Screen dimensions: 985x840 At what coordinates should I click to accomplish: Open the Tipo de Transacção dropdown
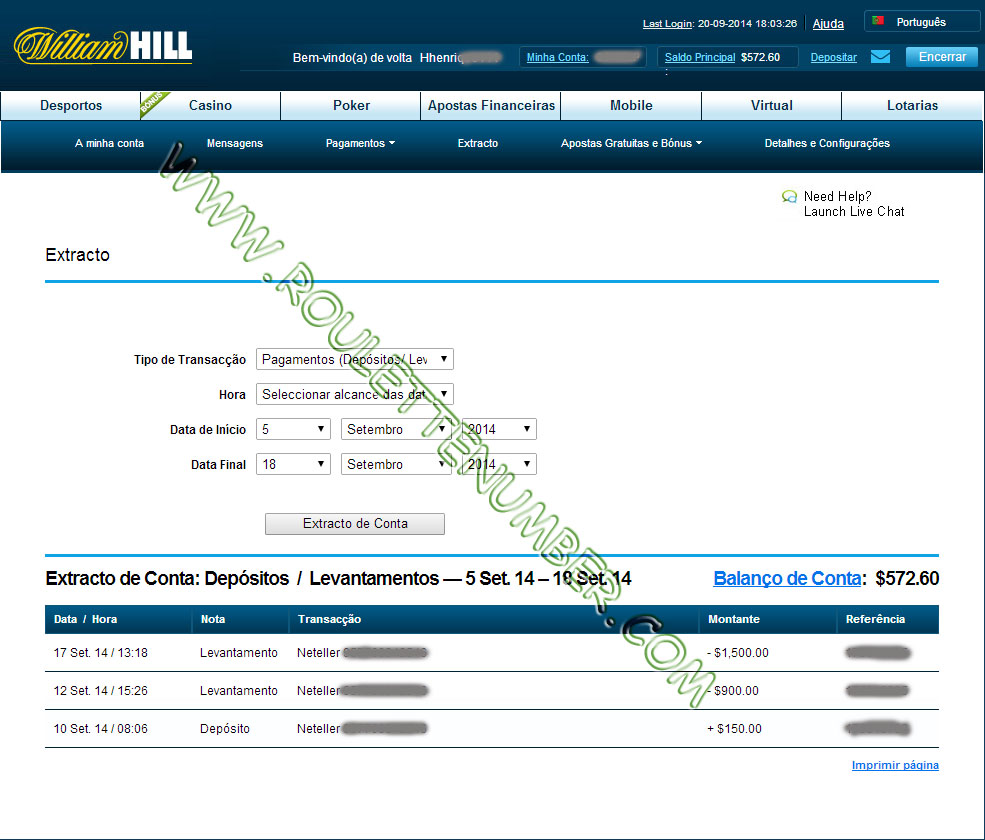pos(354,359)
